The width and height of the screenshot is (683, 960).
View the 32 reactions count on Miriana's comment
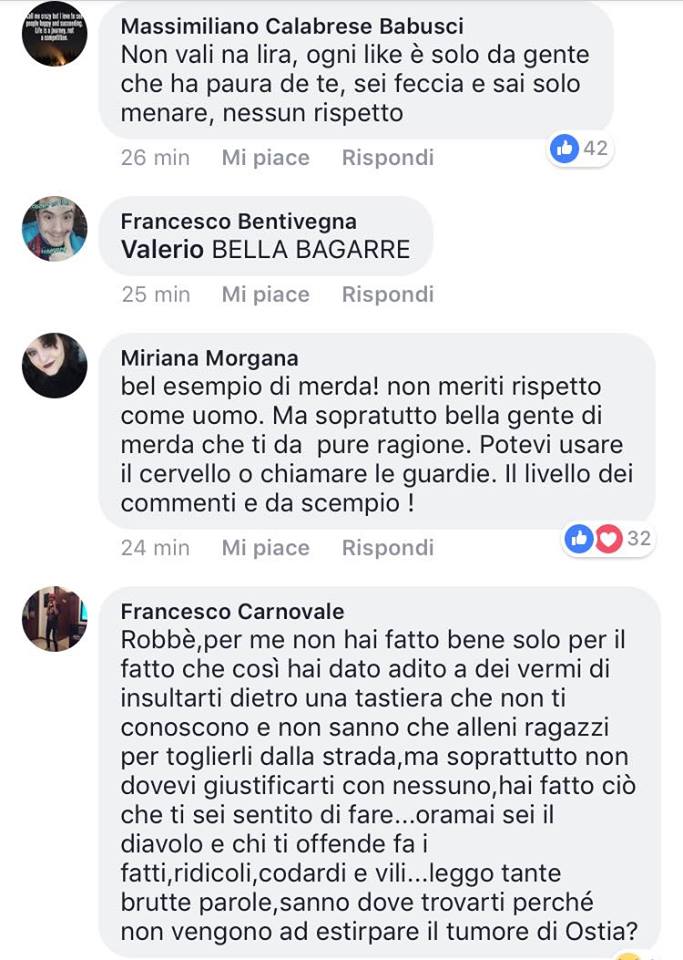point(639,539)
